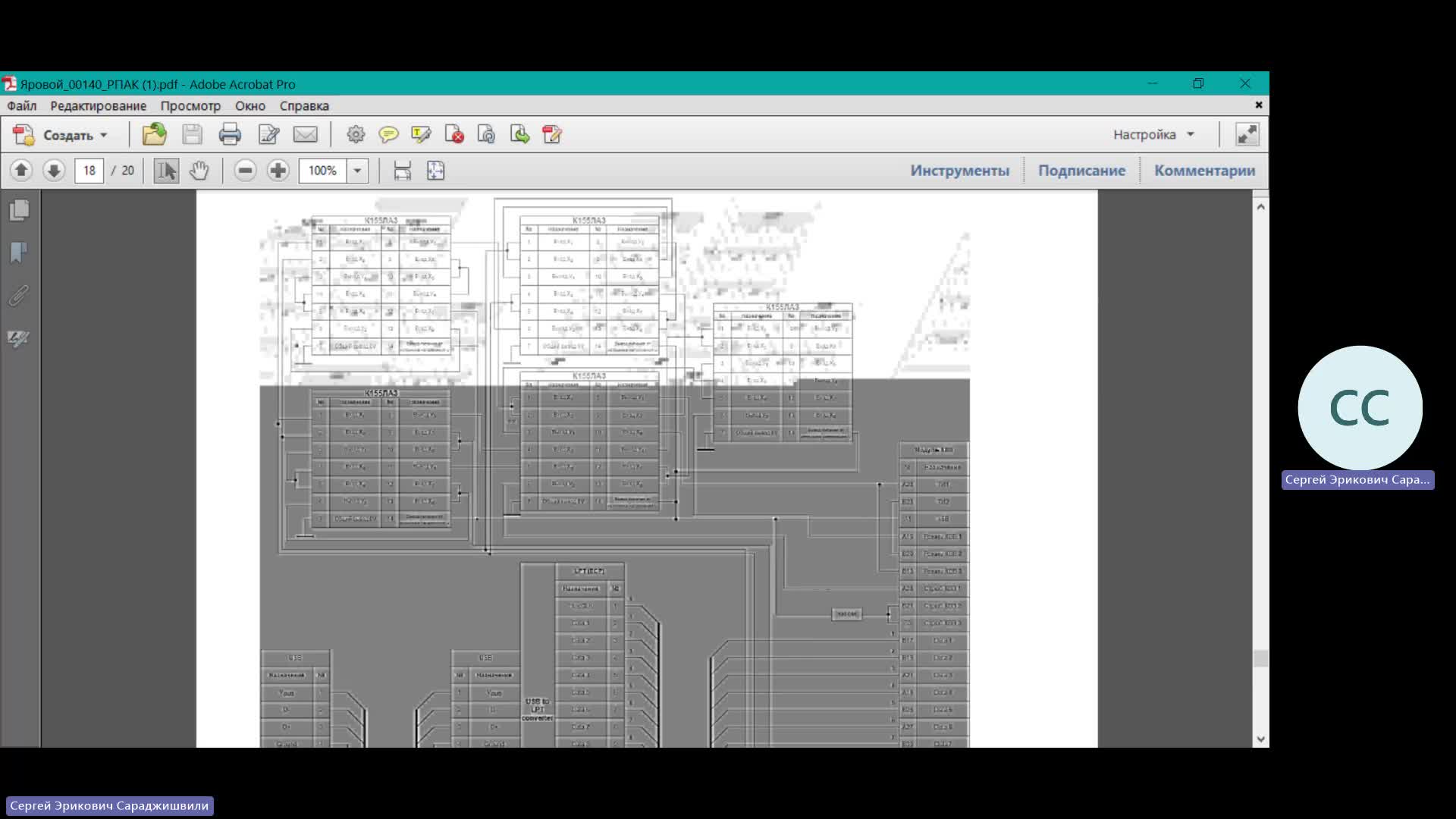The height and width of the screenshot is (819, 1456).
Task: Toggle fit full page view icon
Action: tap(436, 171)
